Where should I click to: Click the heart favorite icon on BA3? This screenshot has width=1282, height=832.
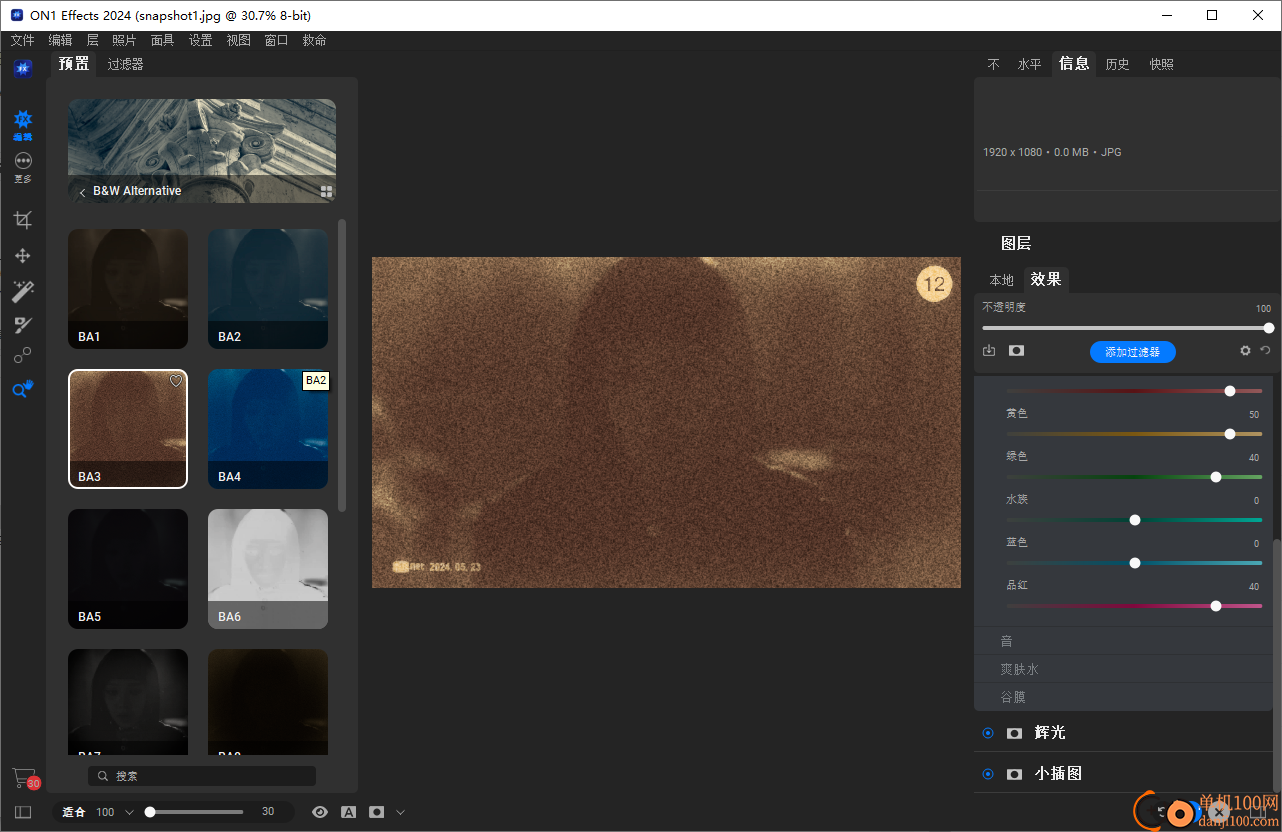pos(176,381)
